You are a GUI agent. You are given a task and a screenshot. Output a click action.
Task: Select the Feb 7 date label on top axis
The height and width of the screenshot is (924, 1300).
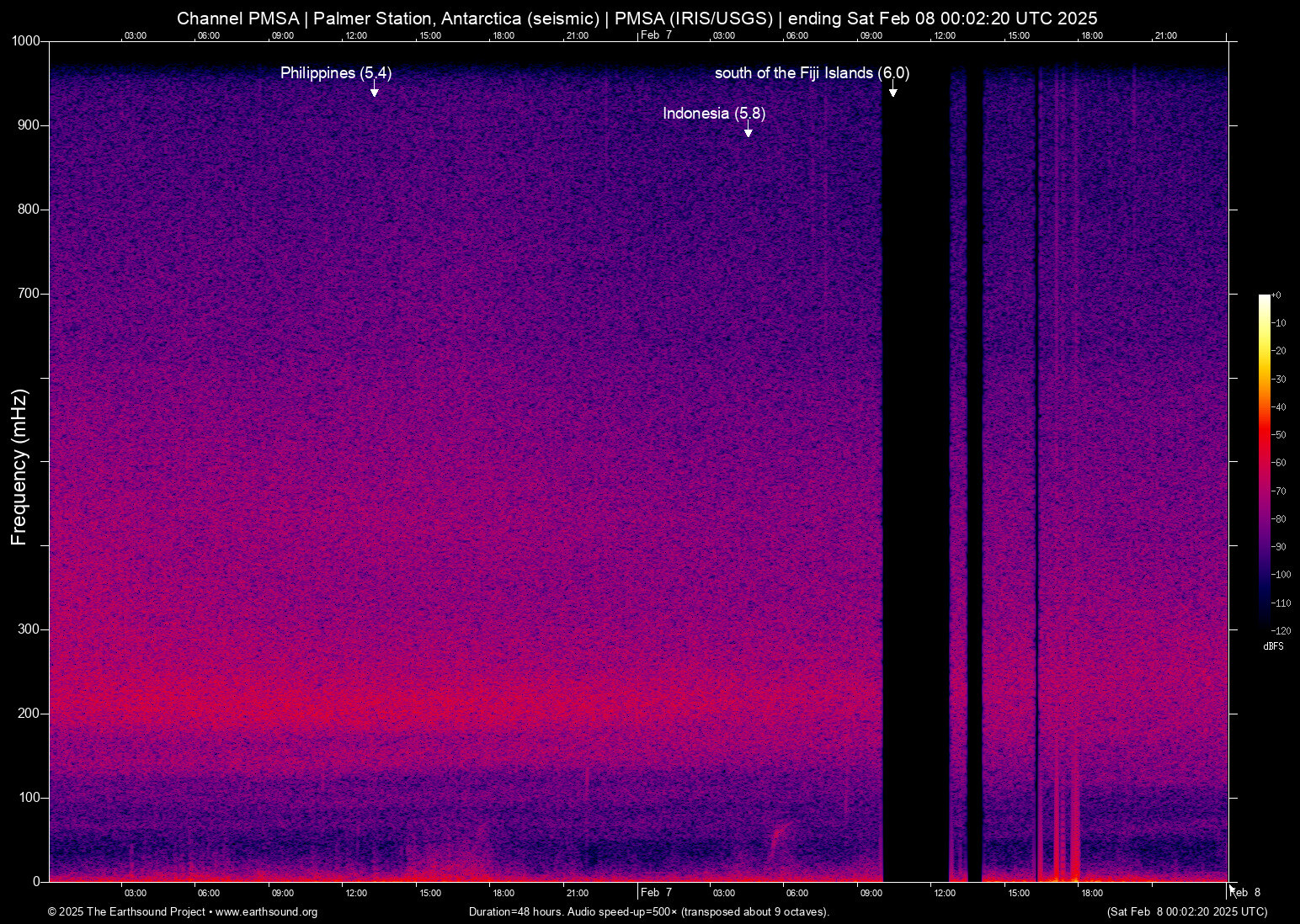tap(654, 35)
